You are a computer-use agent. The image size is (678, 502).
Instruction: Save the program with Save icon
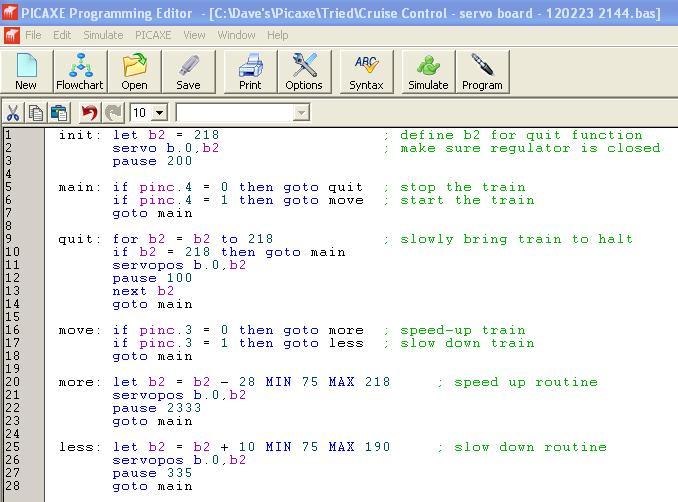pyautogui.click(x=188, y=71)
